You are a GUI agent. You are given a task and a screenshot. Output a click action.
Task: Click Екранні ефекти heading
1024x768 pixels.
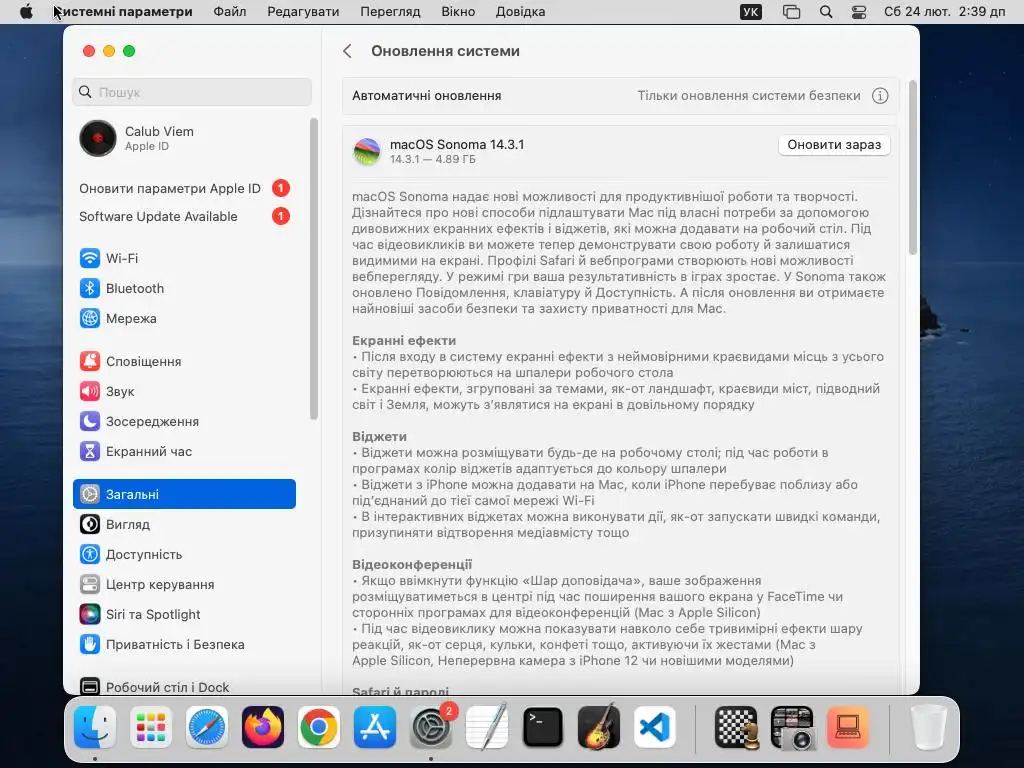coord(404,340)
